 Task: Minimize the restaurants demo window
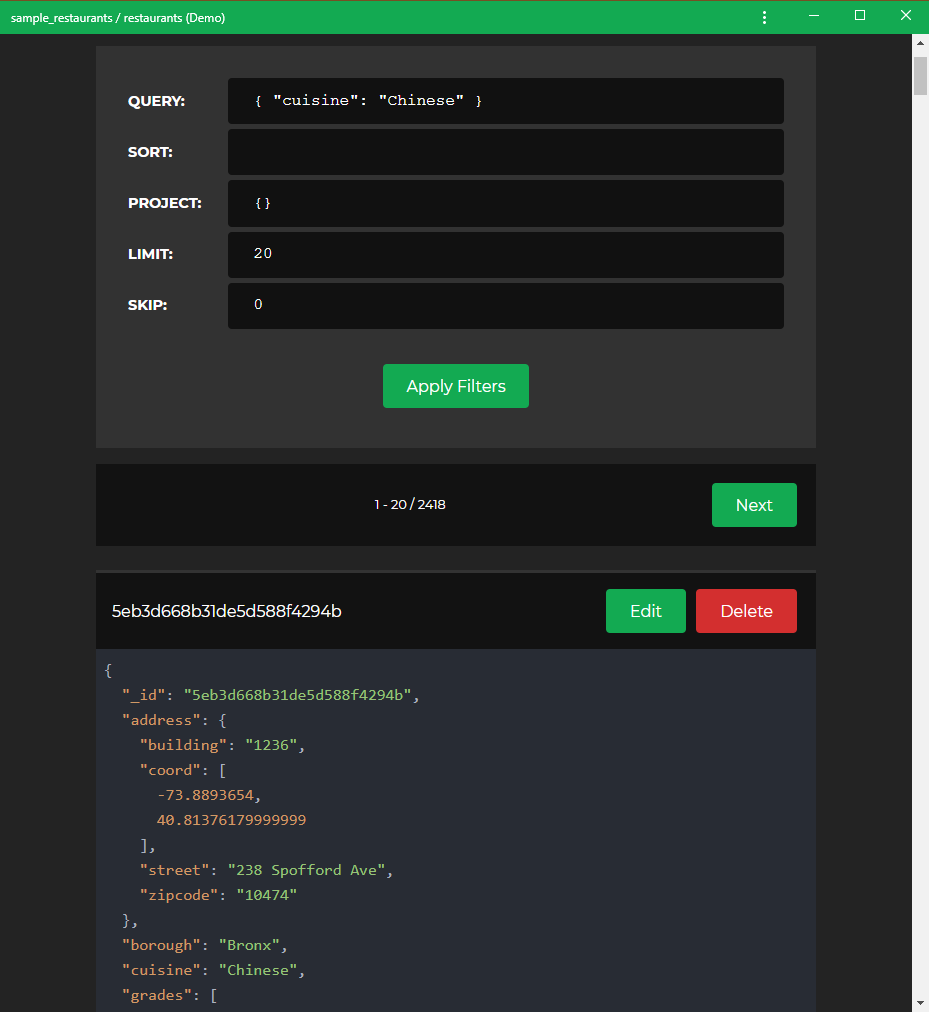(814, 16)
